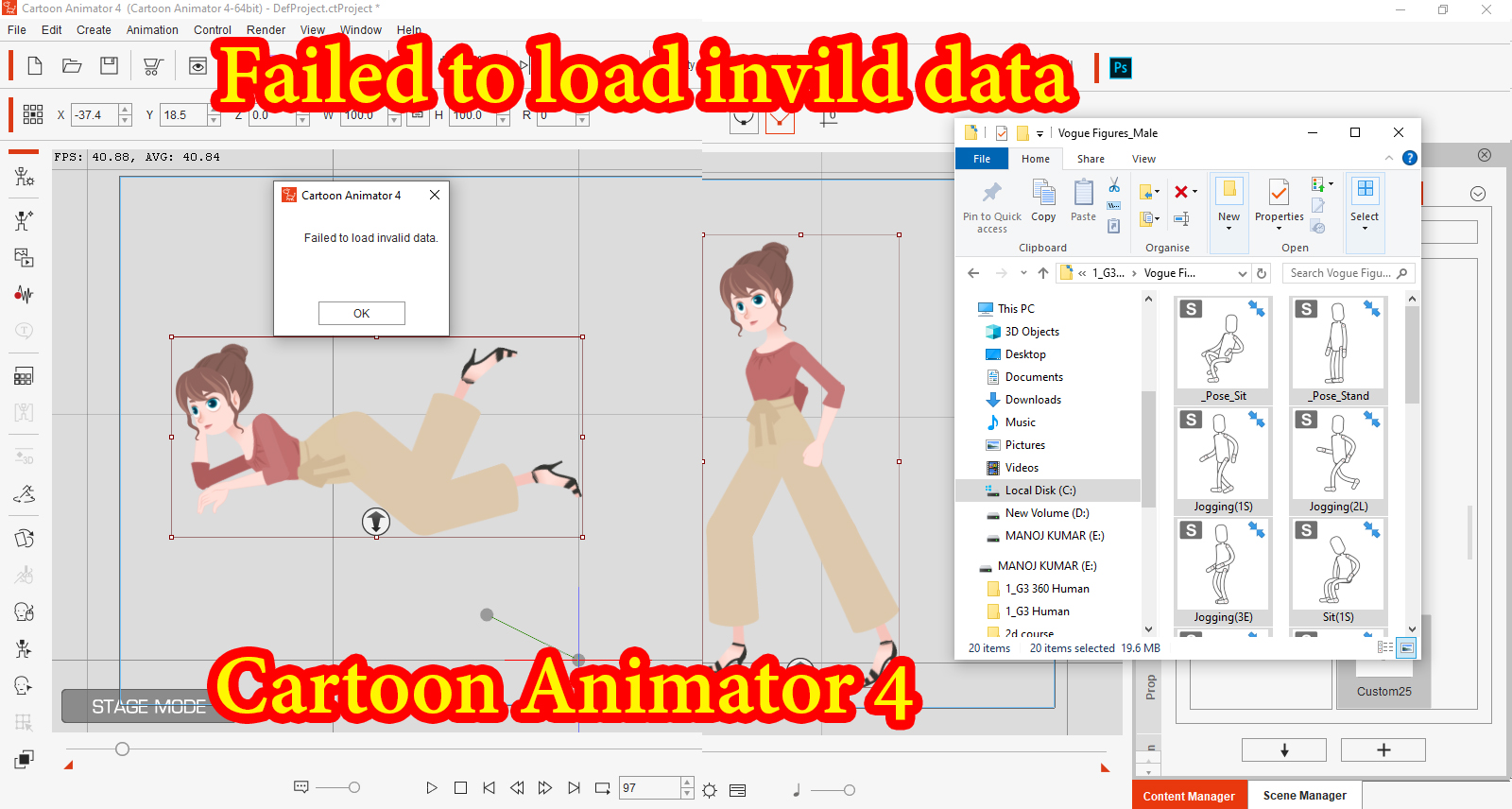Toggle loop playback
The image size is (1512, 809).
click(602, 787)
